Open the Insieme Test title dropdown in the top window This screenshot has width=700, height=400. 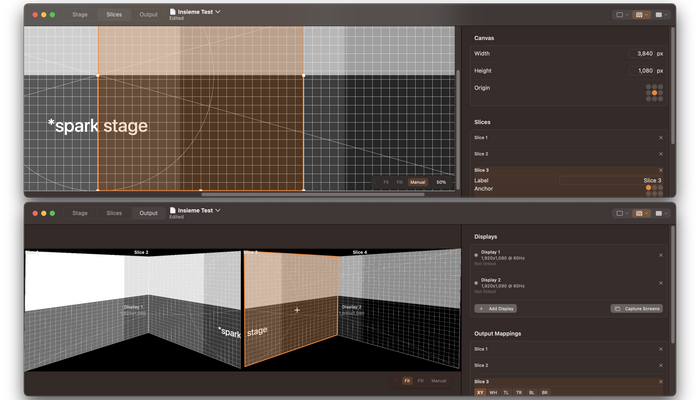(218, 12)
